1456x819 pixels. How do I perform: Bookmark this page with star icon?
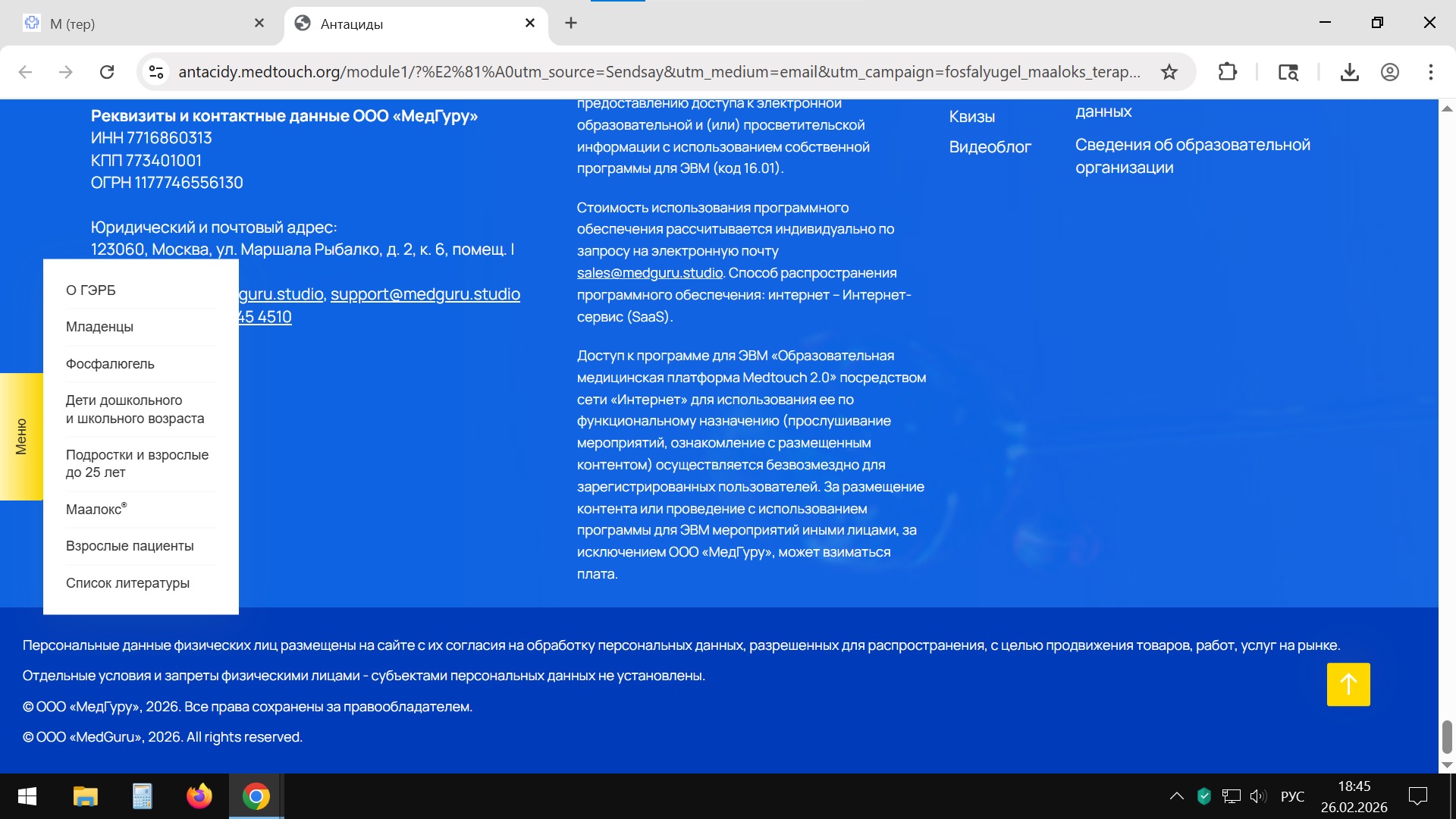click(1169, 72)
